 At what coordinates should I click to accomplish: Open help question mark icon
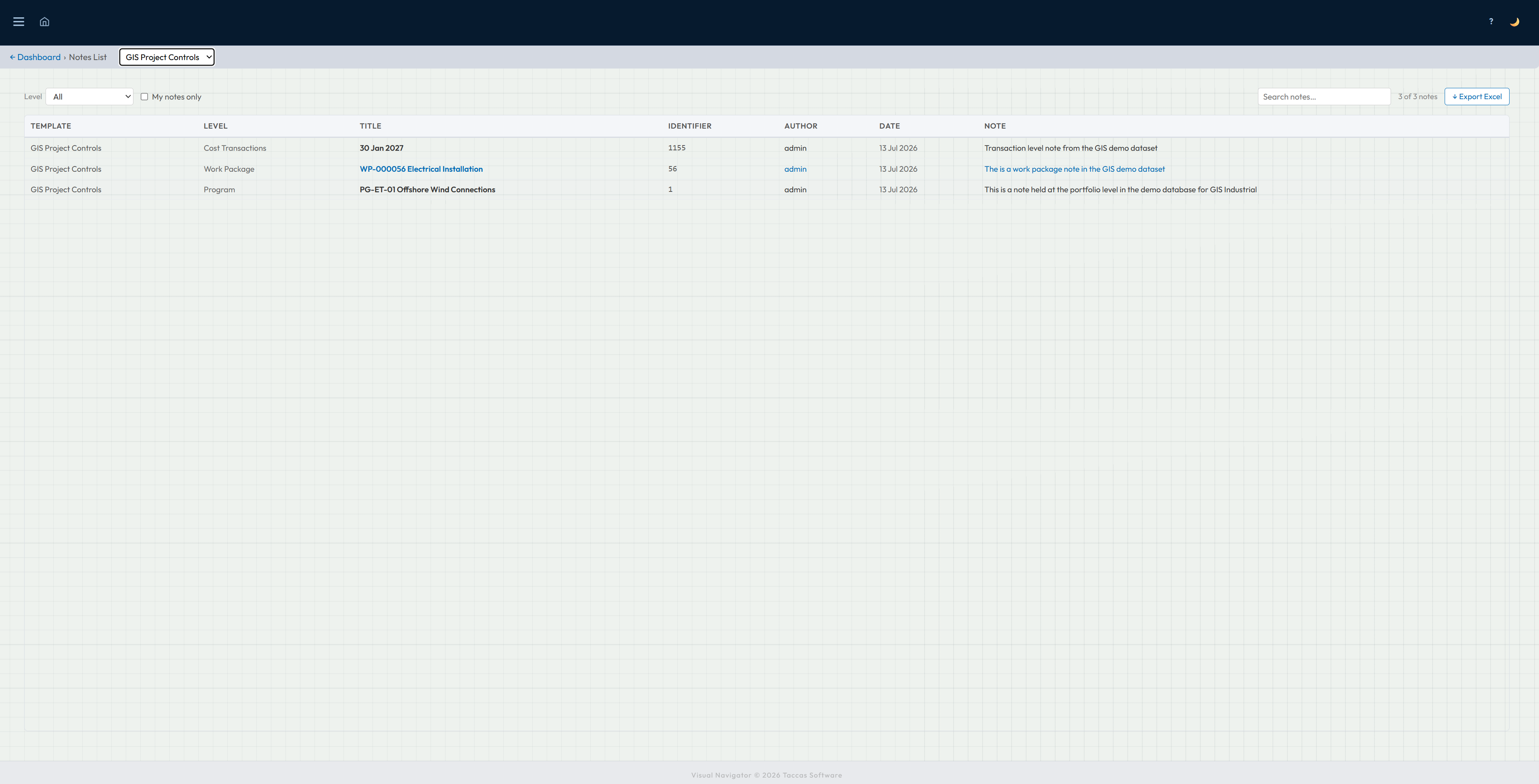point(1491,21)
